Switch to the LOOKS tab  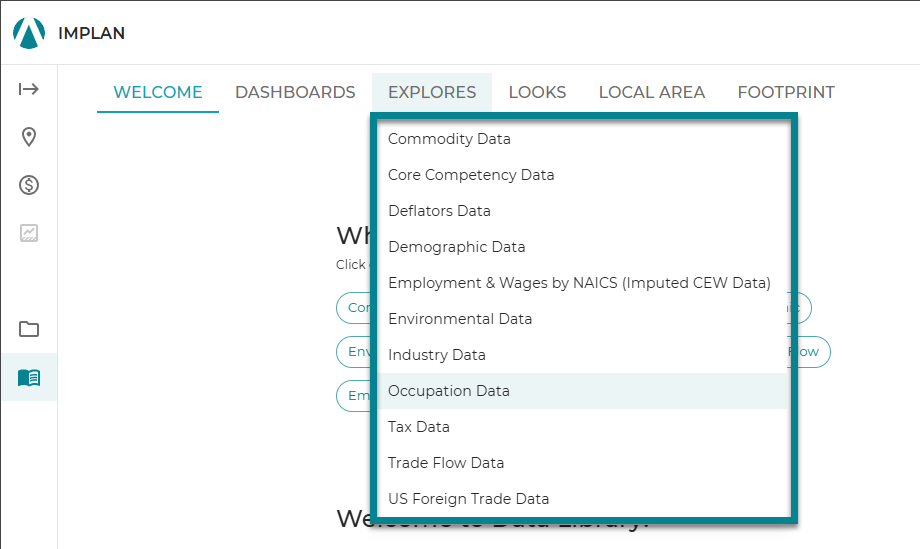[537, 92]
